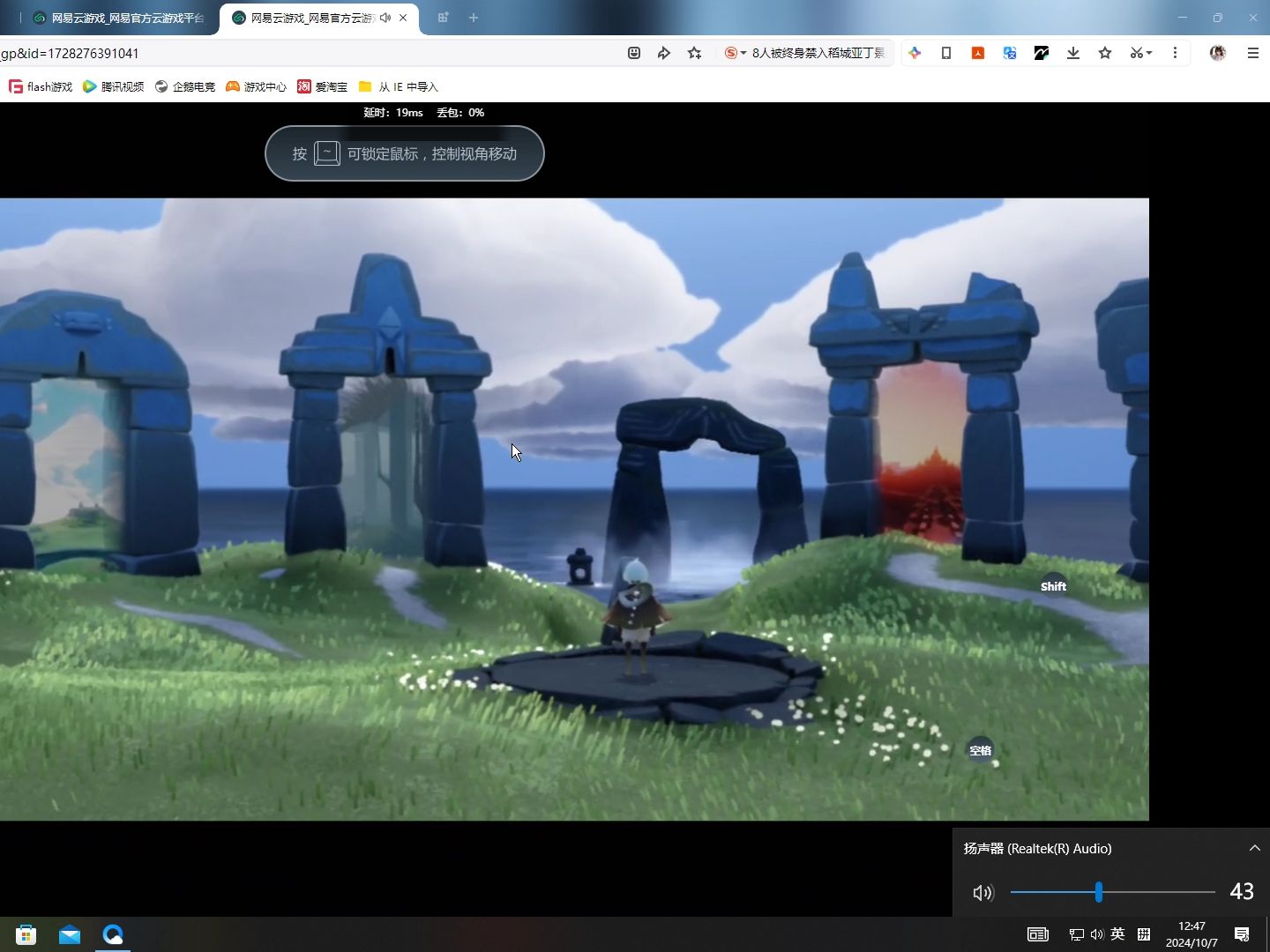Open the smiley face icon in address bar
Screen dimensions: 1270x952
click(x=633, y=53)
